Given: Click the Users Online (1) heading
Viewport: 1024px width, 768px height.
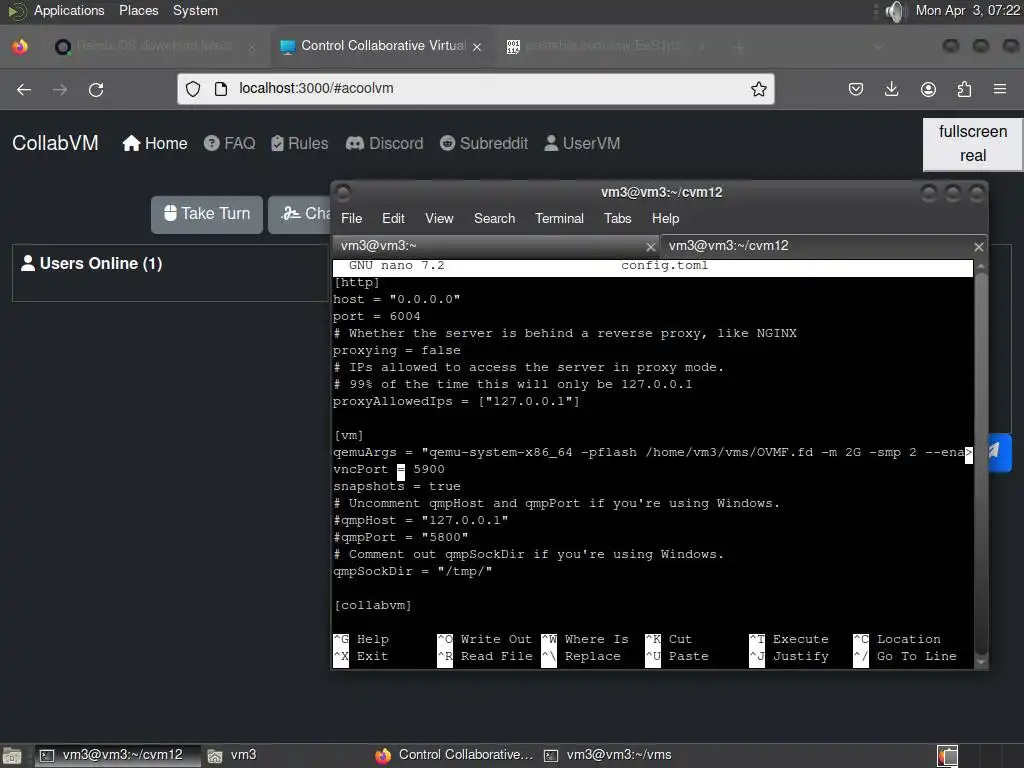Looking at the screenshot, I should click(91, 263).
